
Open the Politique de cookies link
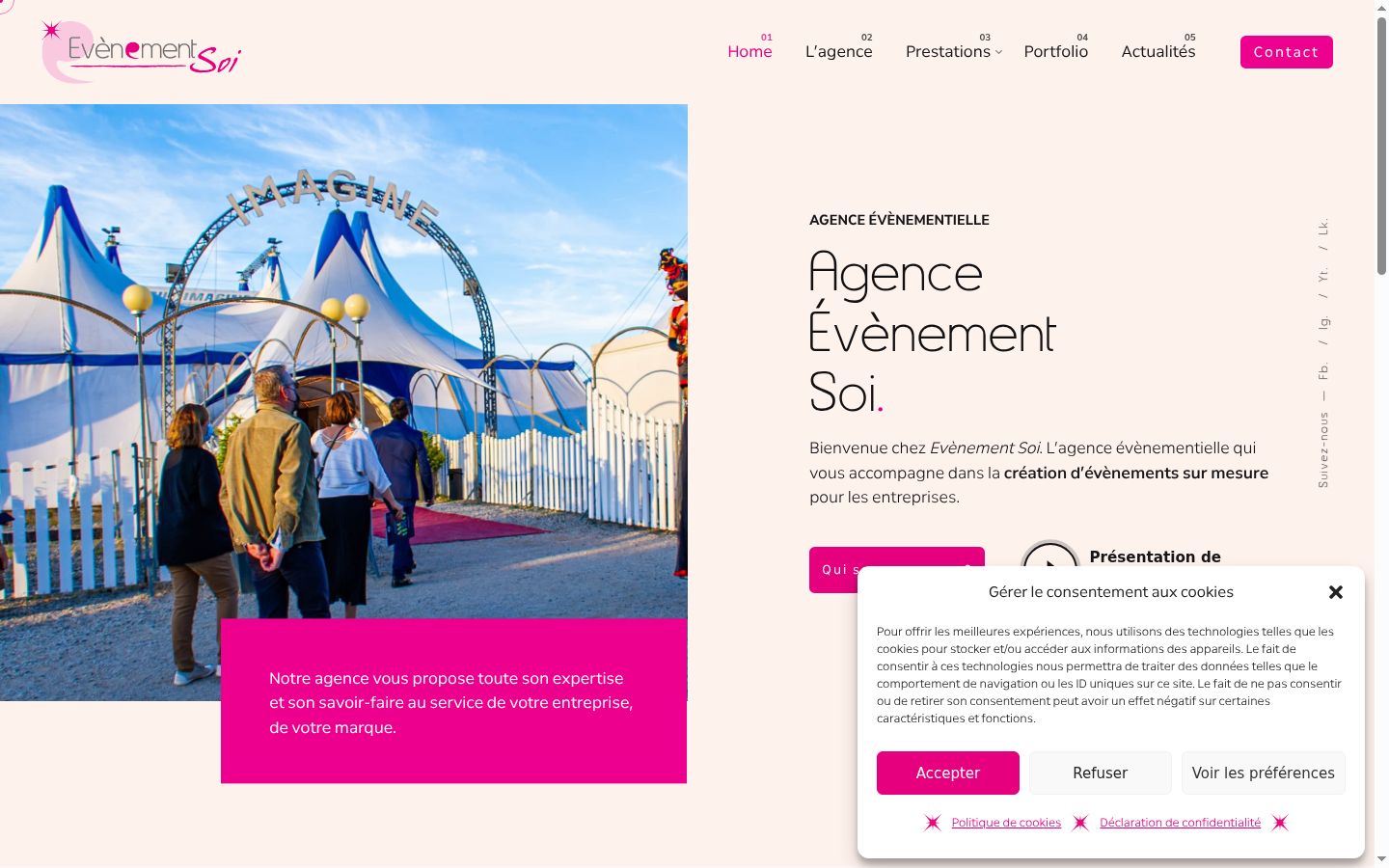(x=1006, y=823)
